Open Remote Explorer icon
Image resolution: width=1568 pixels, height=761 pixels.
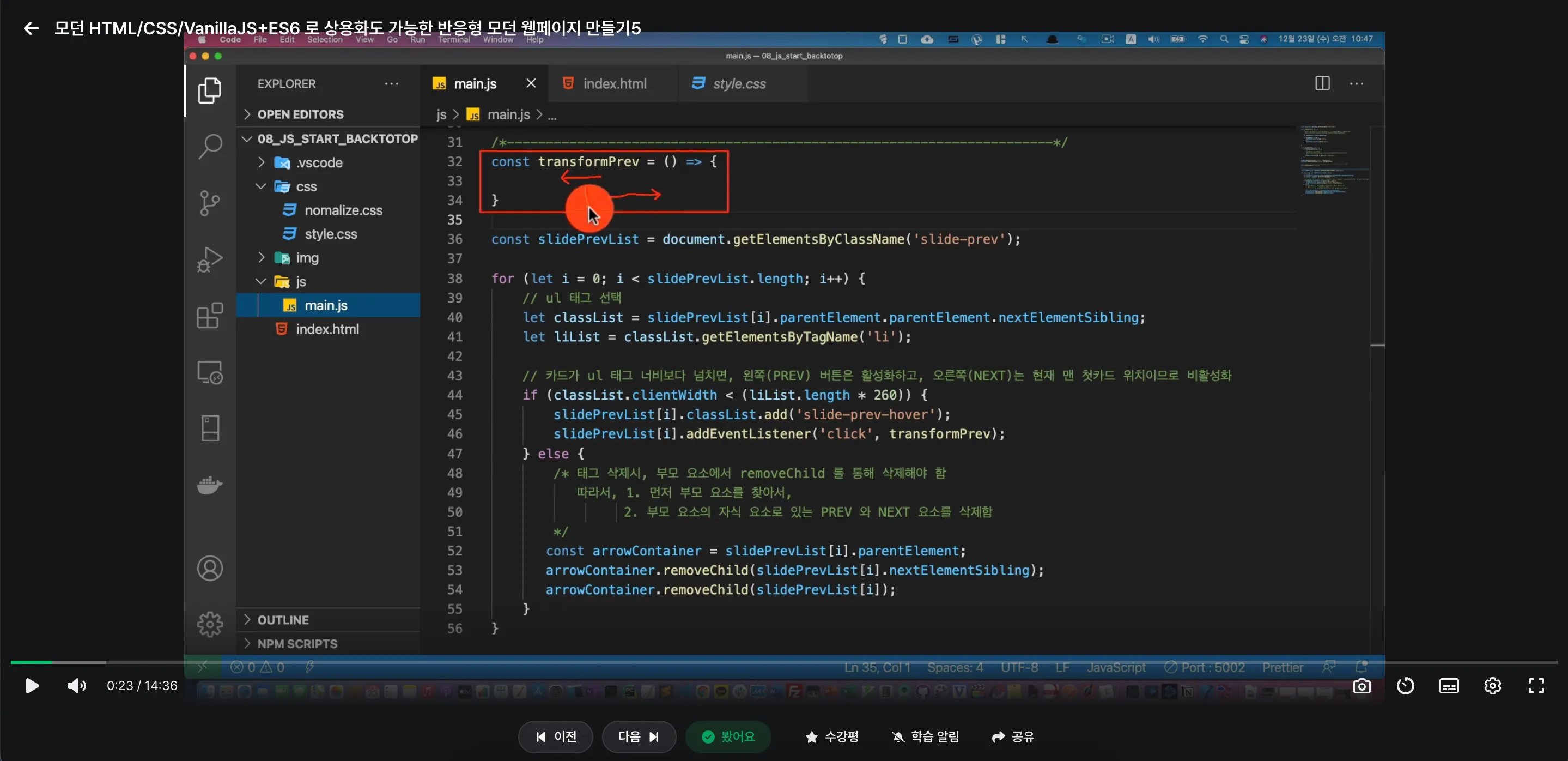pos(210,372)
